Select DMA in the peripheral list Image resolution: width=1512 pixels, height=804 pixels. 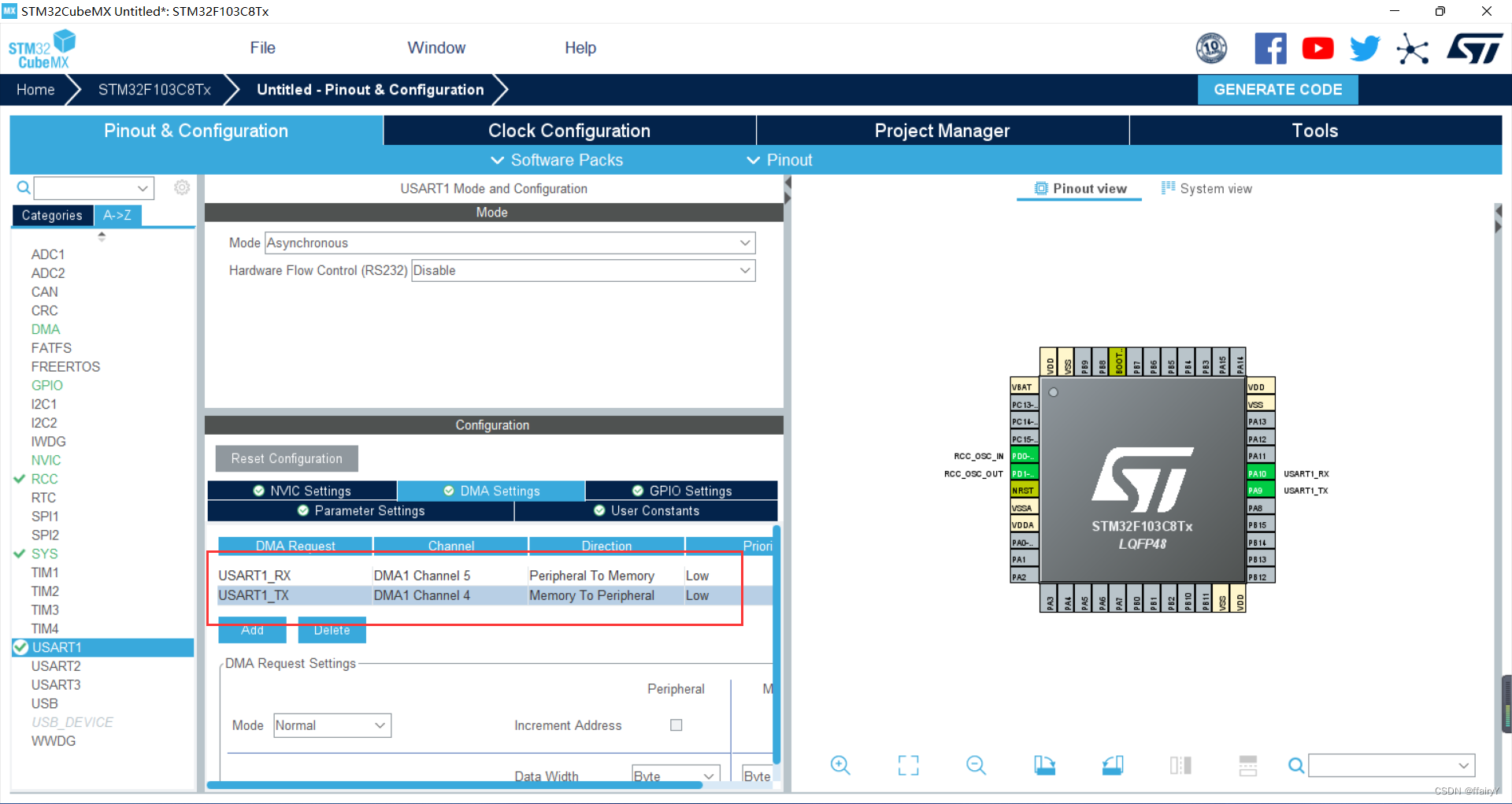point(46,329)
